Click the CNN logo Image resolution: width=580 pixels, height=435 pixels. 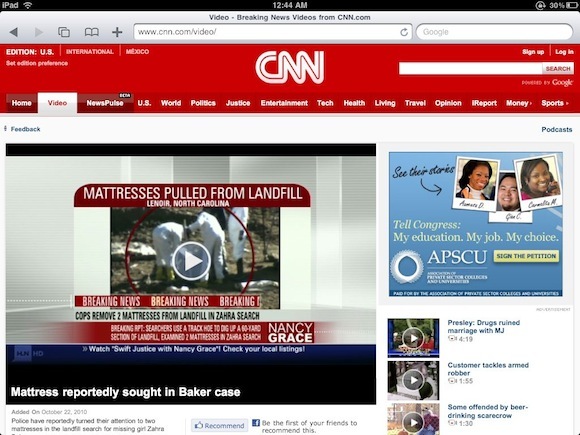coord(290,67)
